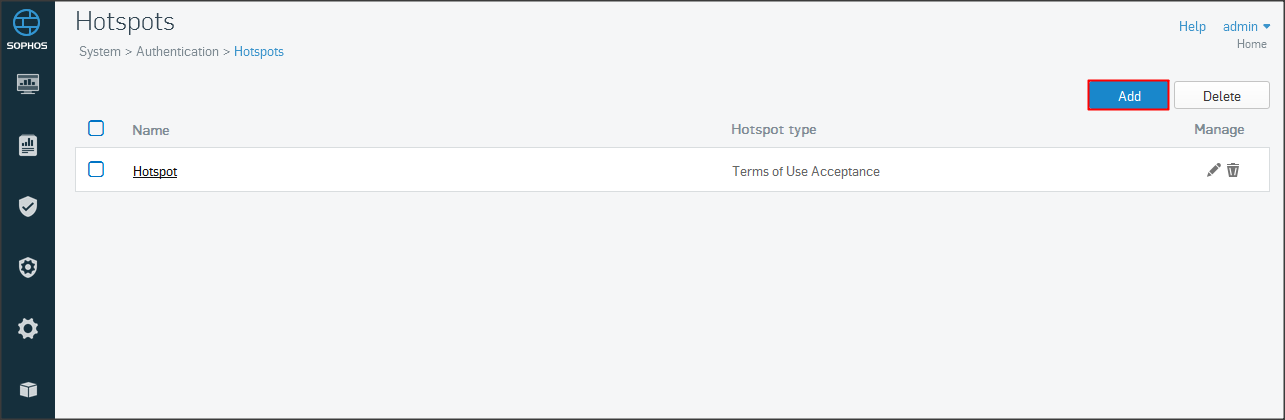Toggle the select-all checkbox in the table header
Image resolution: width=1285 pixels, height=420 pixels.
point(96,128)
